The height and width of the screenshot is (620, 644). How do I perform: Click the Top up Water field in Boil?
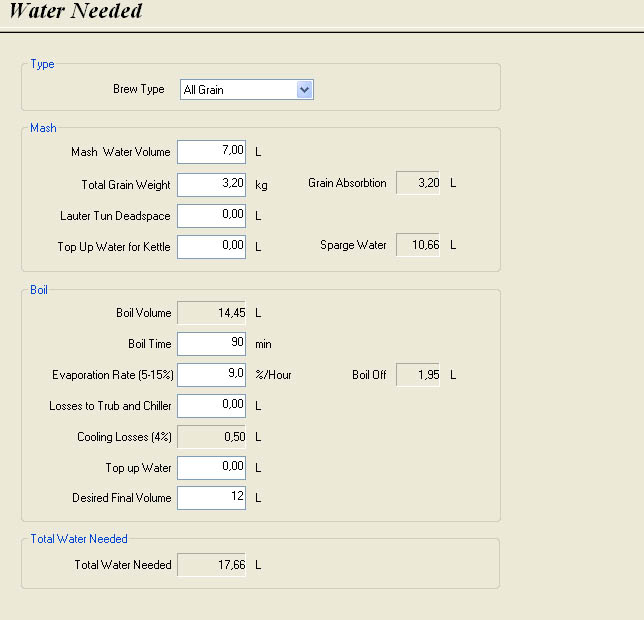click(212, 468)
